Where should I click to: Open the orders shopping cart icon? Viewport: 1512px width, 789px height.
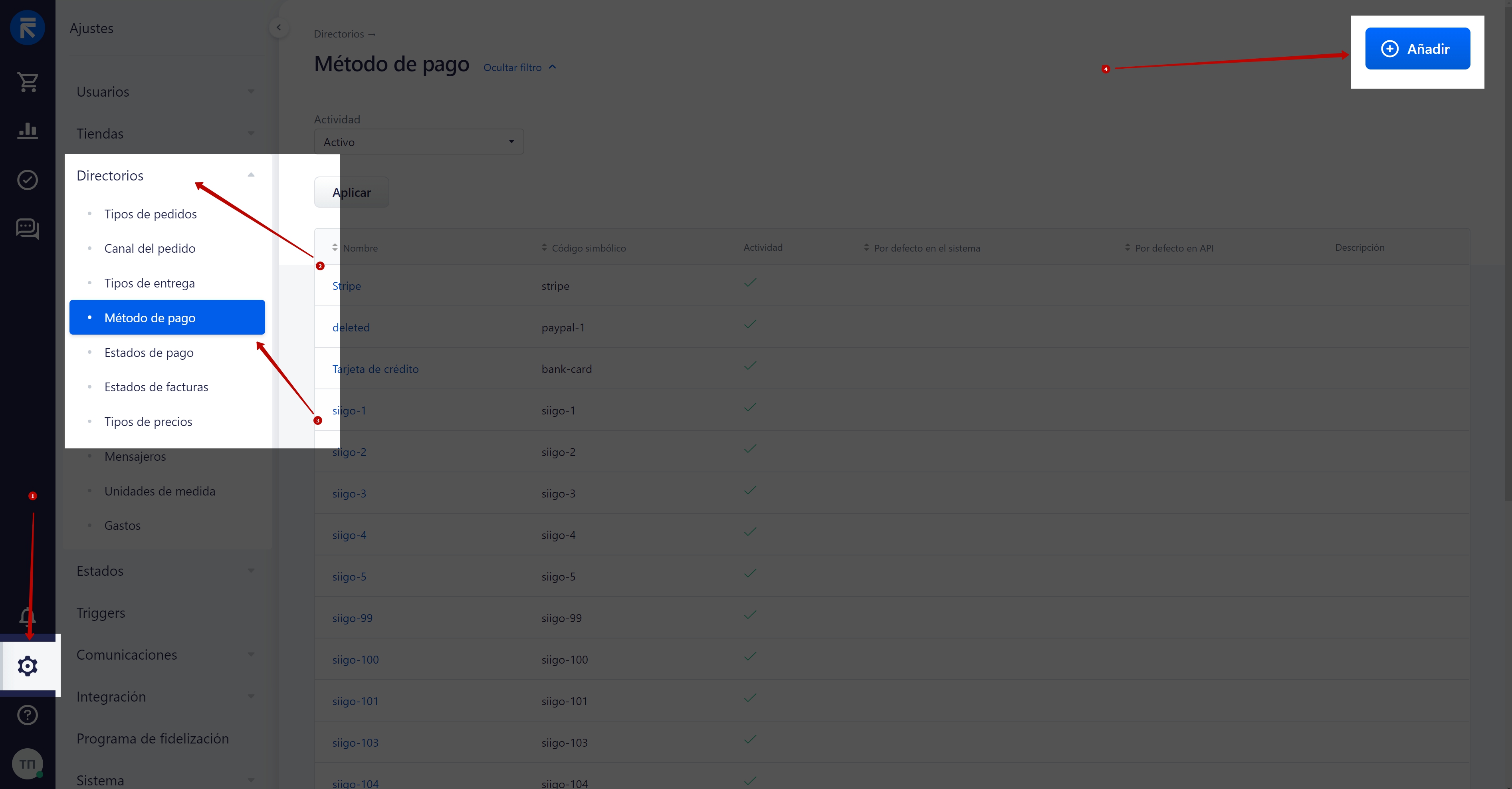pos(28,82)
